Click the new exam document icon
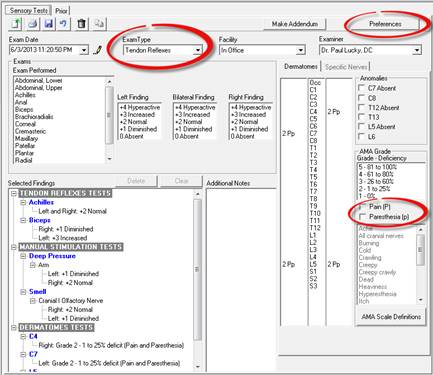 pyautogui.click(x=16, y=24)
